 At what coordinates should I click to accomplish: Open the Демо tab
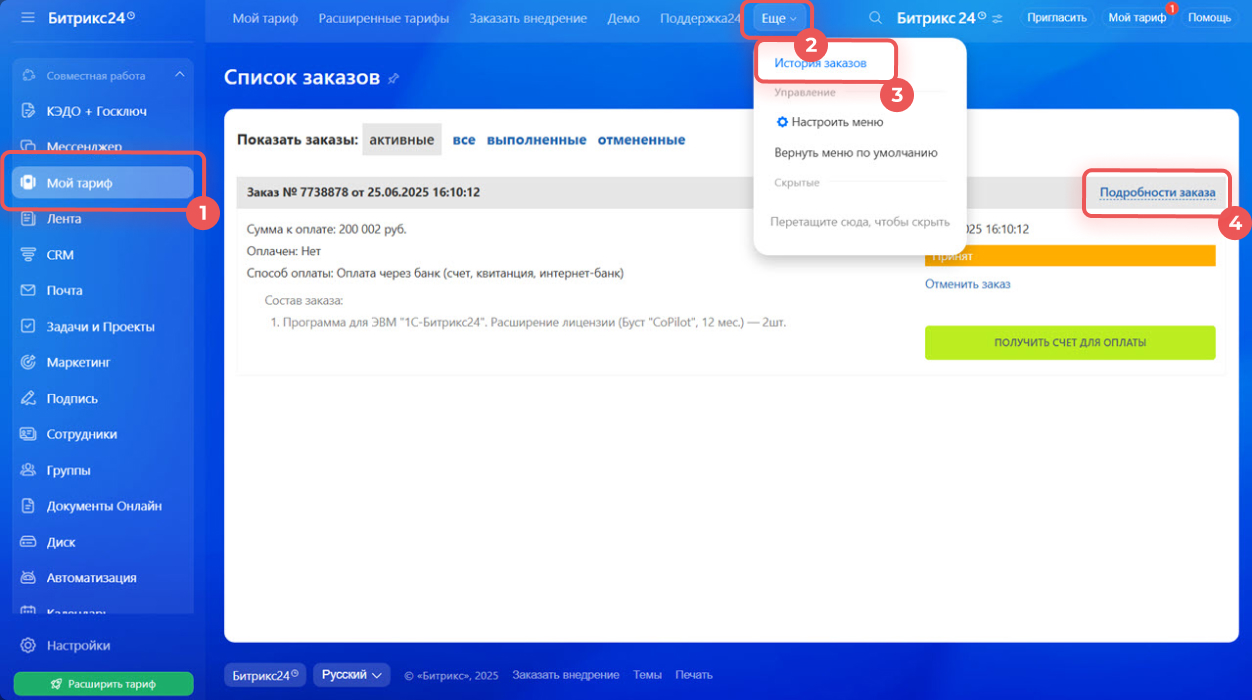pos(623,18)
